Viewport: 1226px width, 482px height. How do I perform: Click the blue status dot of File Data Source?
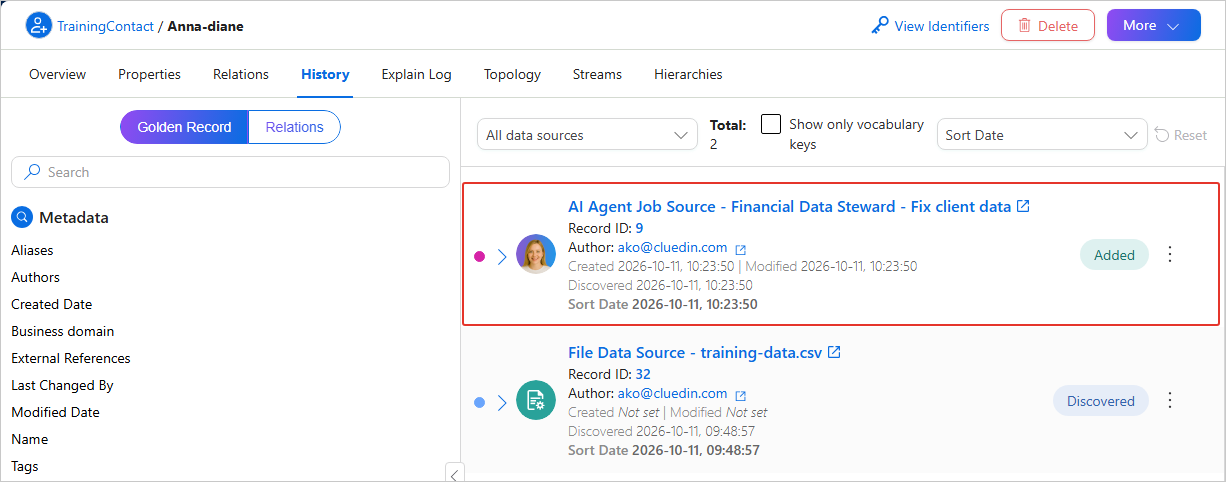(479, 402)
